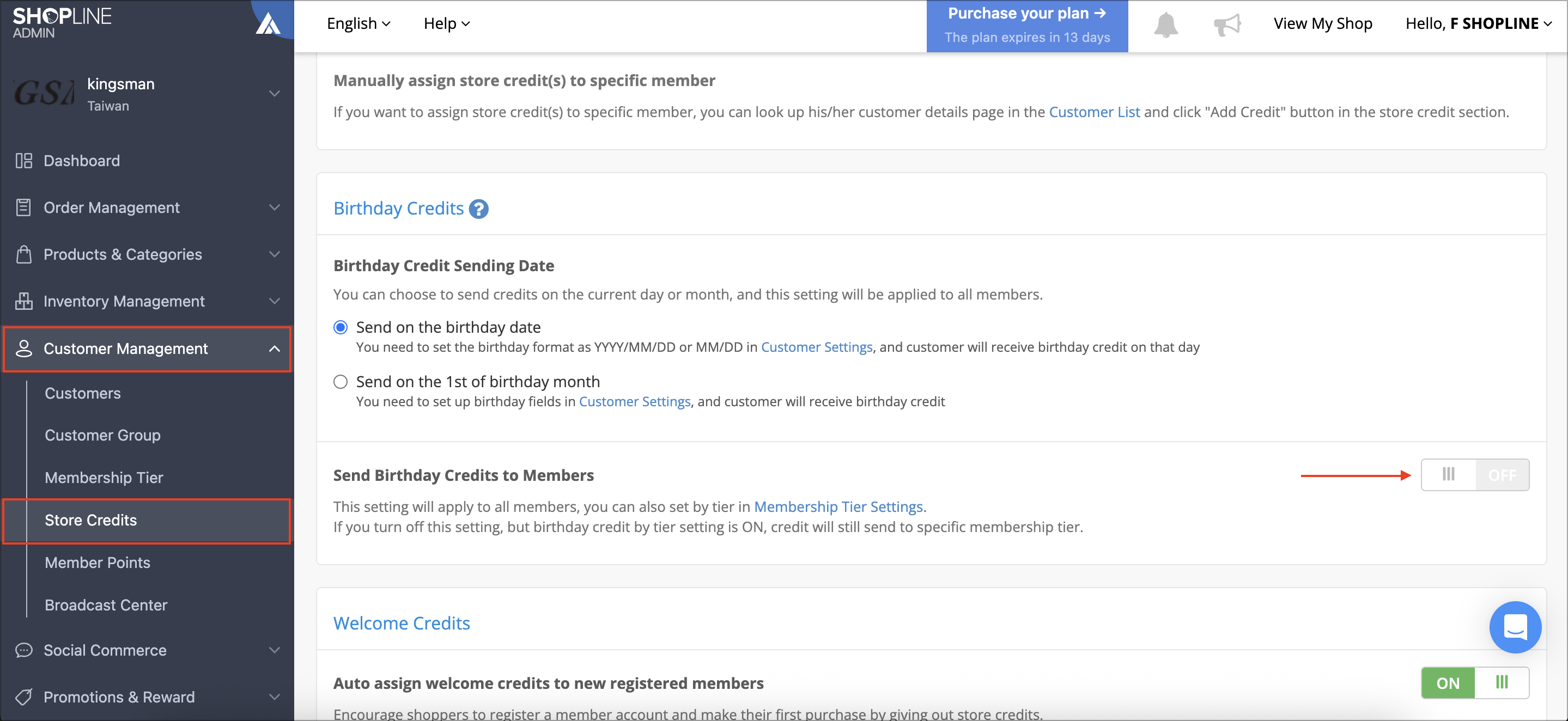Turn on Send Birthday Credits to Members

1475,474
